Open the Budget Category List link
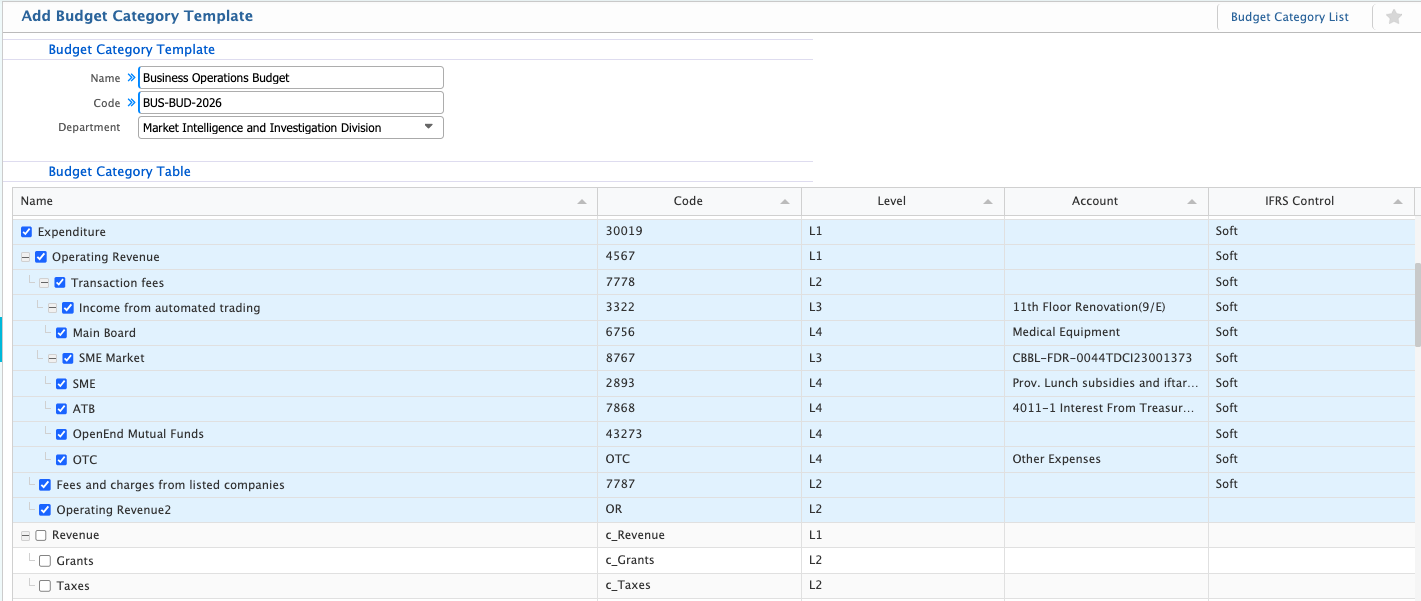 pyautogui.click(x=1289, y=17)
